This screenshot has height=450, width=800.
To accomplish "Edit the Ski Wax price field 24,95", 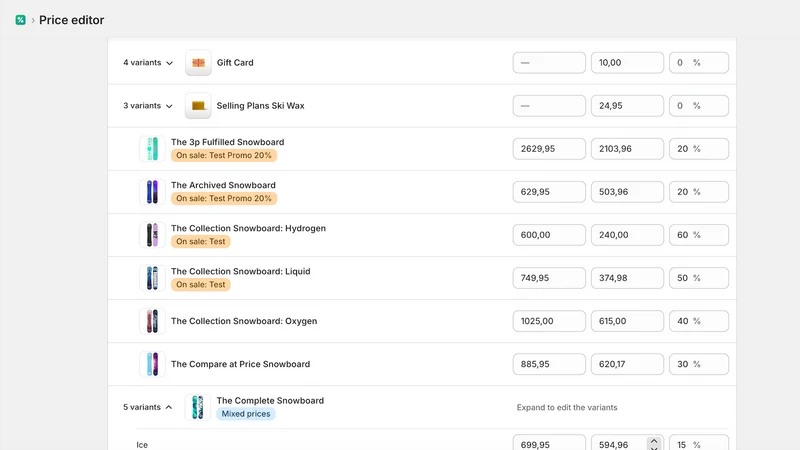I will 627,106.
